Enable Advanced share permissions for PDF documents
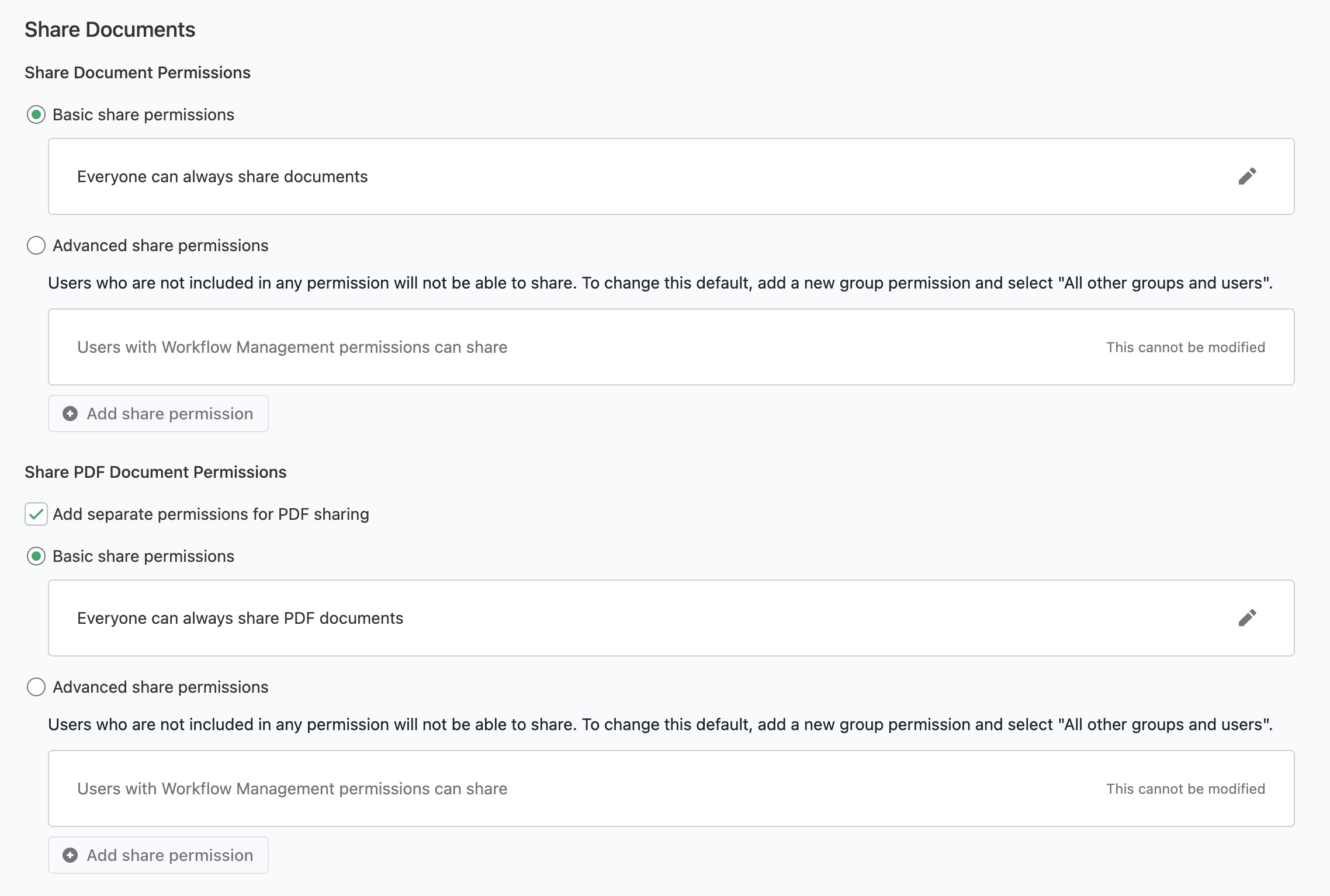The image size is (1330, 896). [x=36, y=687]
